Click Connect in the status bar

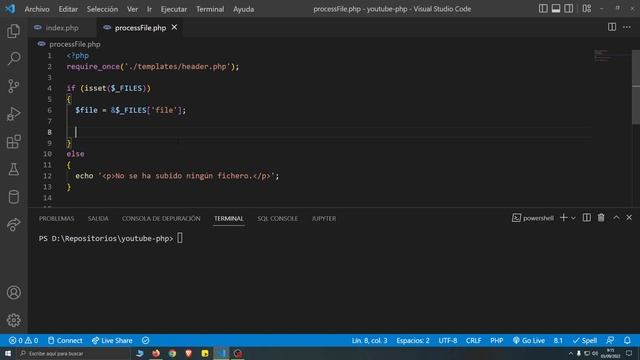click(x=65, y=340)
